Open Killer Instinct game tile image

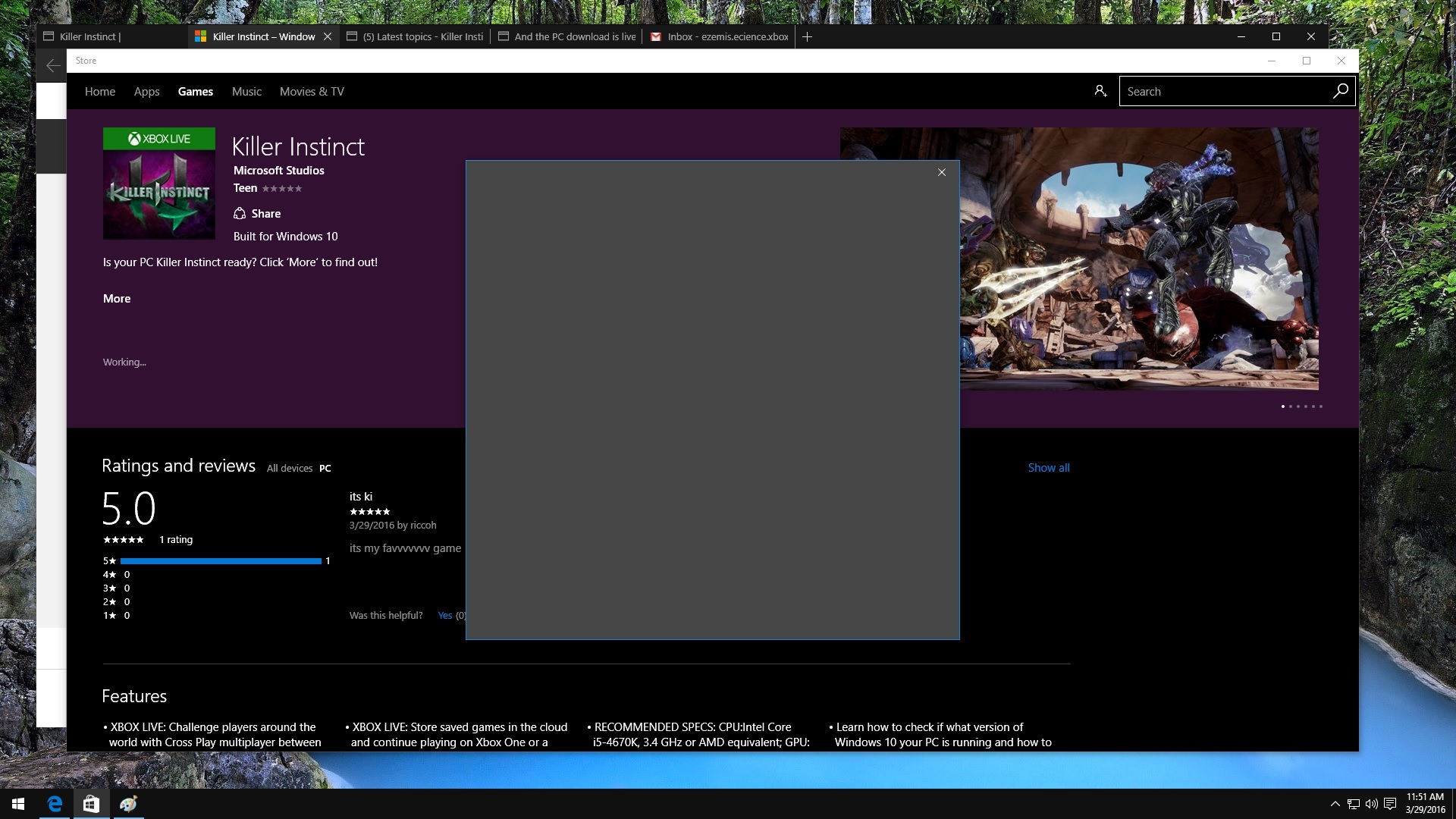pos(159,184)
